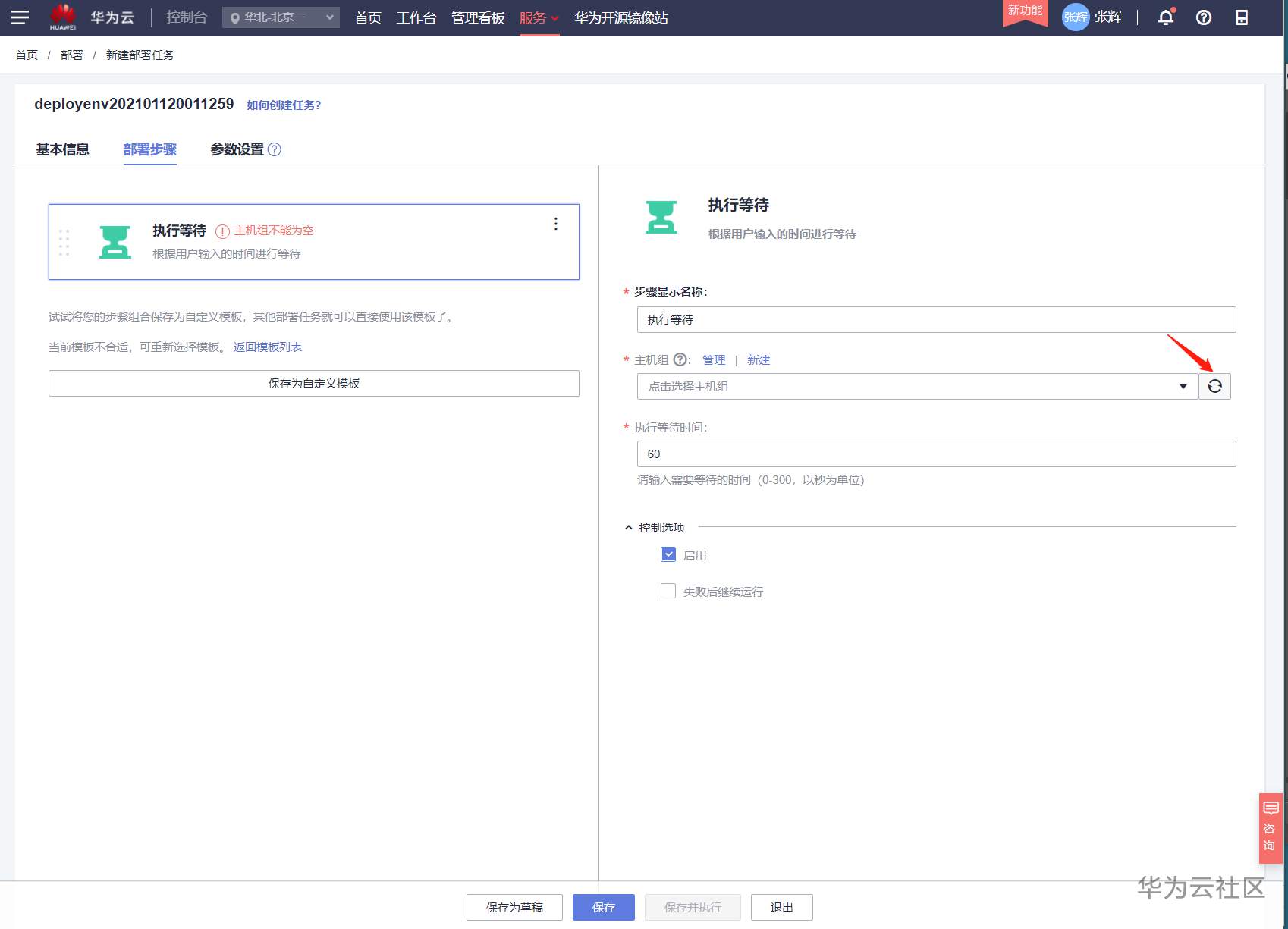The height and width of the screenshot is (929, 1288).
Task: Open the 华北-北京一 region dropdown
Action: [281, 17]
